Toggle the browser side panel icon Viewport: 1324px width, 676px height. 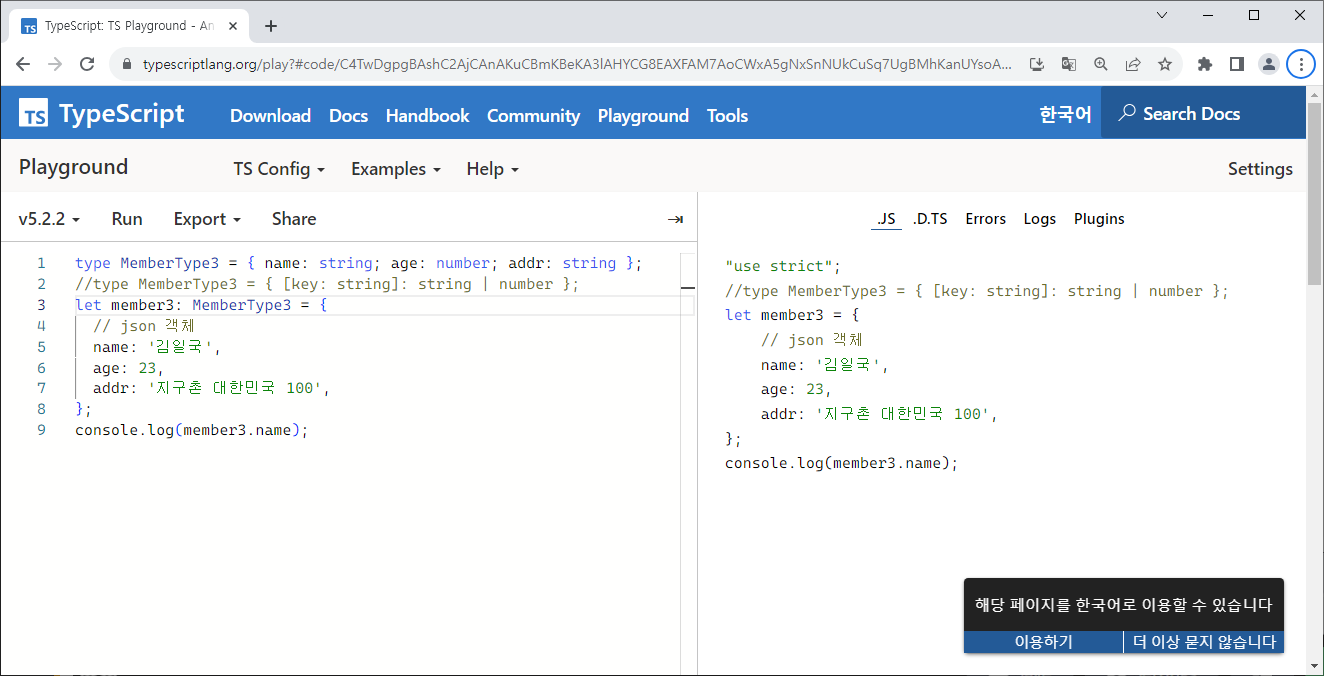pos(1237,64)
